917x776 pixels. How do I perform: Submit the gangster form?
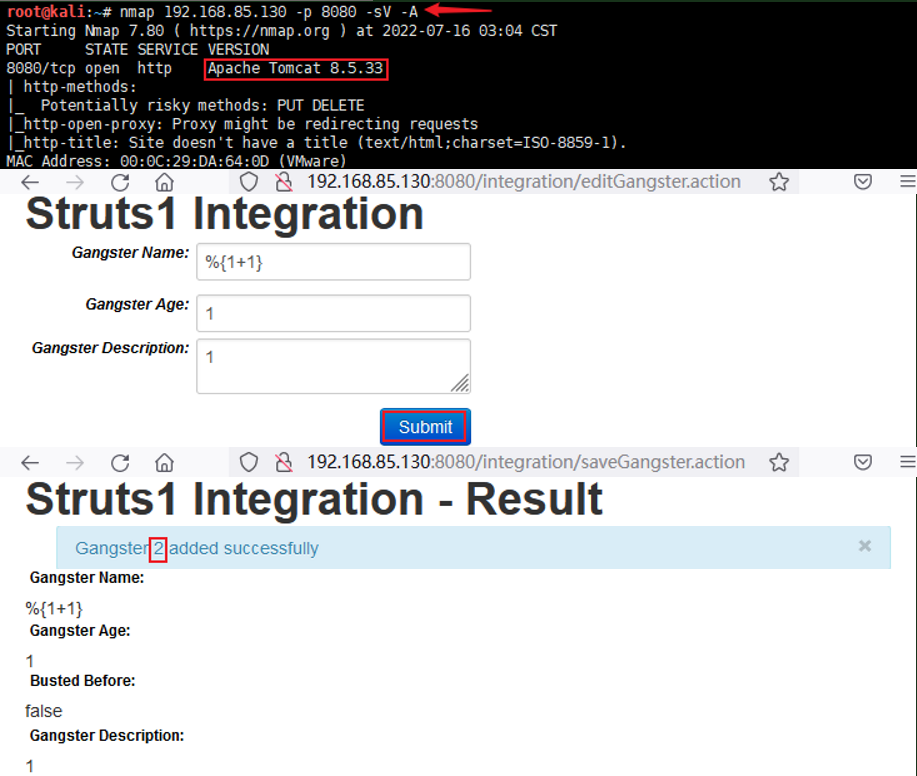[x=425, y=427]
